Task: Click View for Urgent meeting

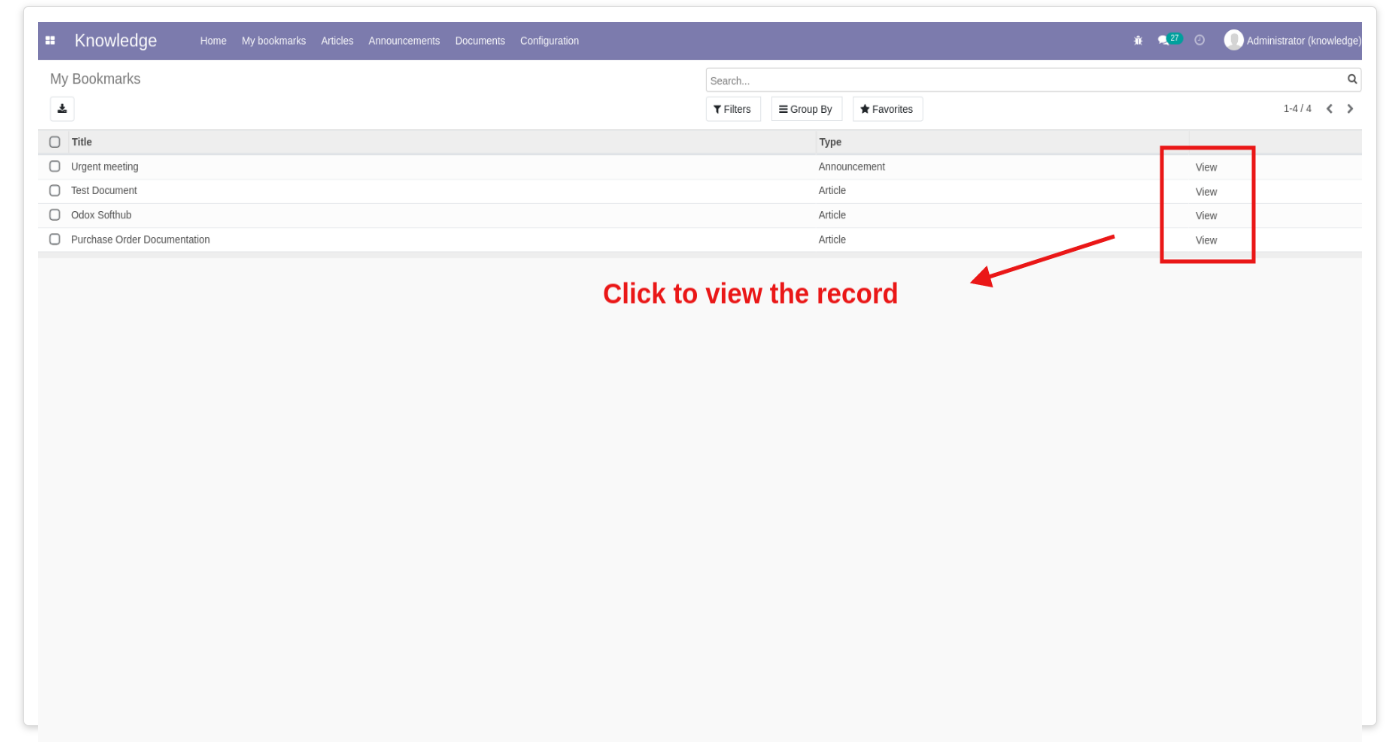Action: 1206,168
